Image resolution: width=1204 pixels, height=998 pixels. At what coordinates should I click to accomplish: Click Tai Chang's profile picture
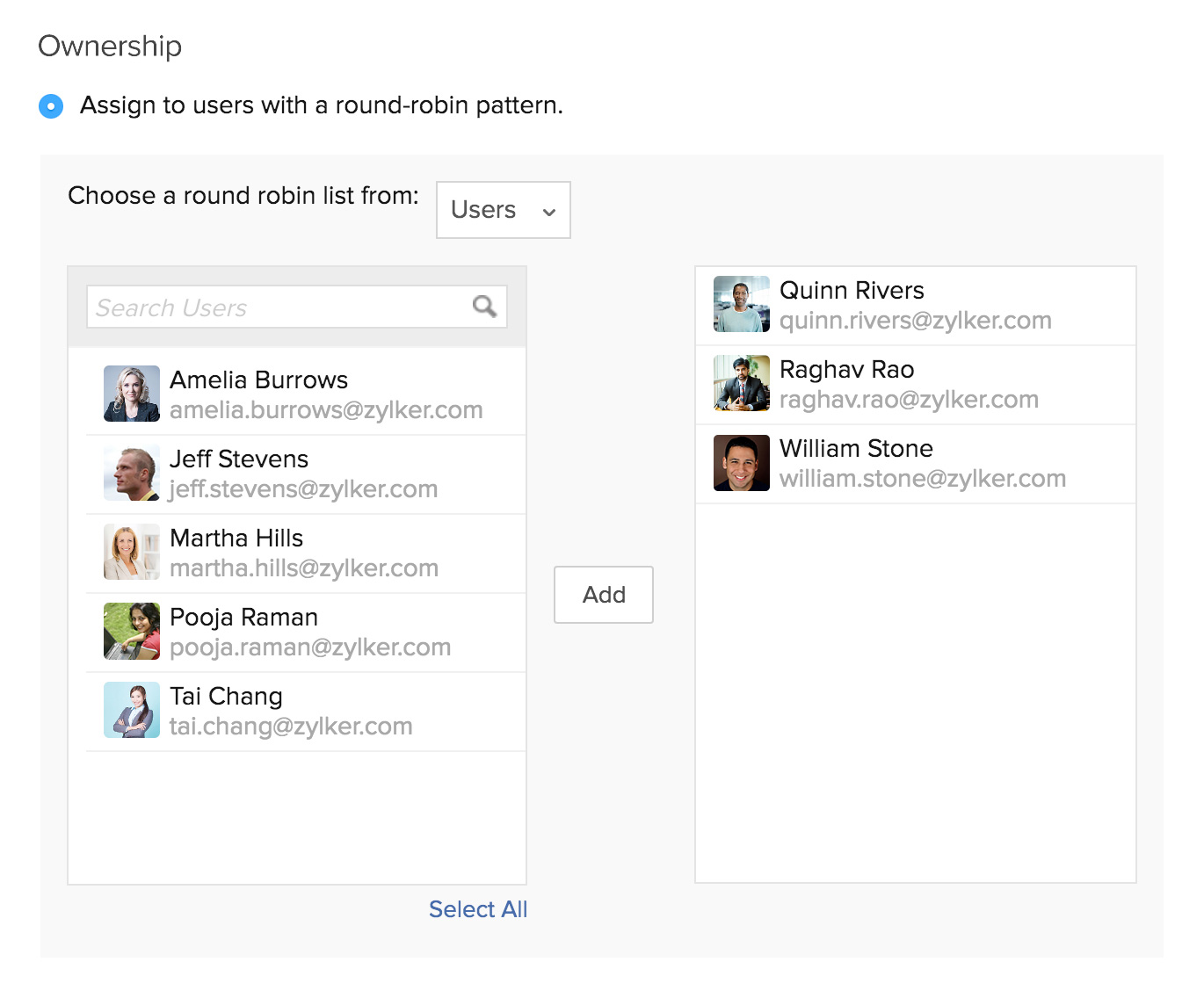(x=132, y=710)
